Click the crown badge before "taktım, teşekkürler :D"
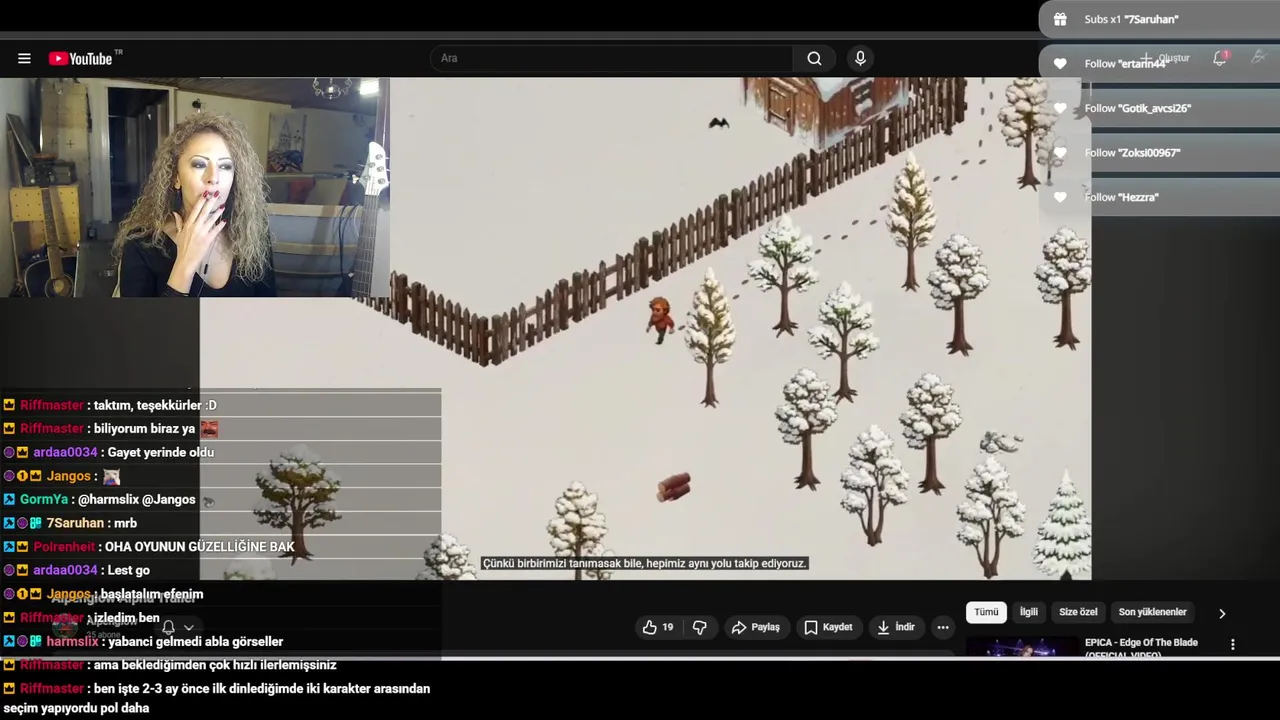The height and width of the screenshot is (720, 1280). (x=9, y=405)
